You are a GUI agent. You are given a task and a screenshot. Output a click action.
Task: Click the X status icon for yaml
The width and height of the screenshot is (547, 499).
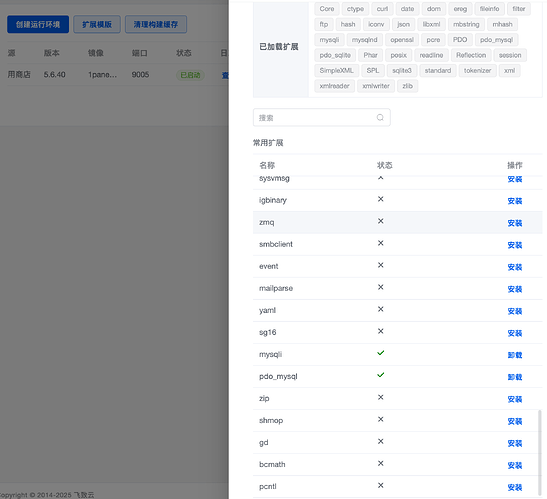point(381,309)
